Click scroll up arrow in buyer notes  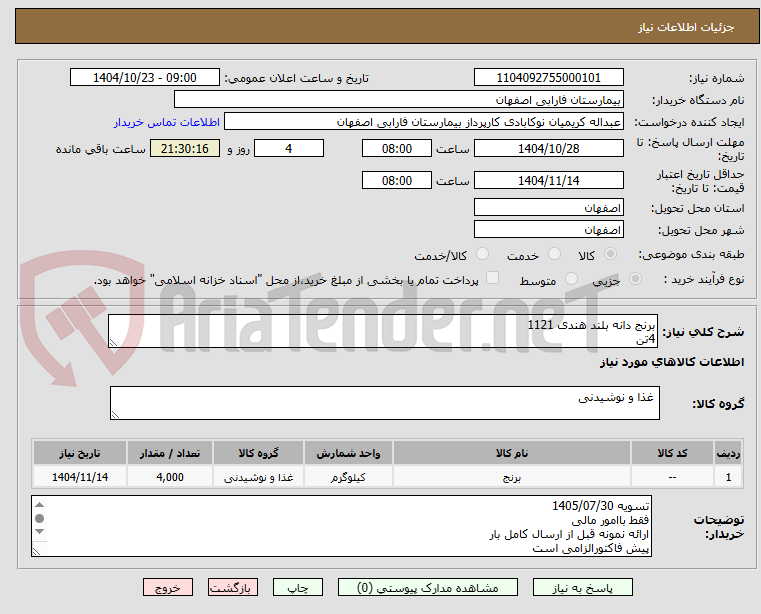pyautogui.click(x=40, y=505)
